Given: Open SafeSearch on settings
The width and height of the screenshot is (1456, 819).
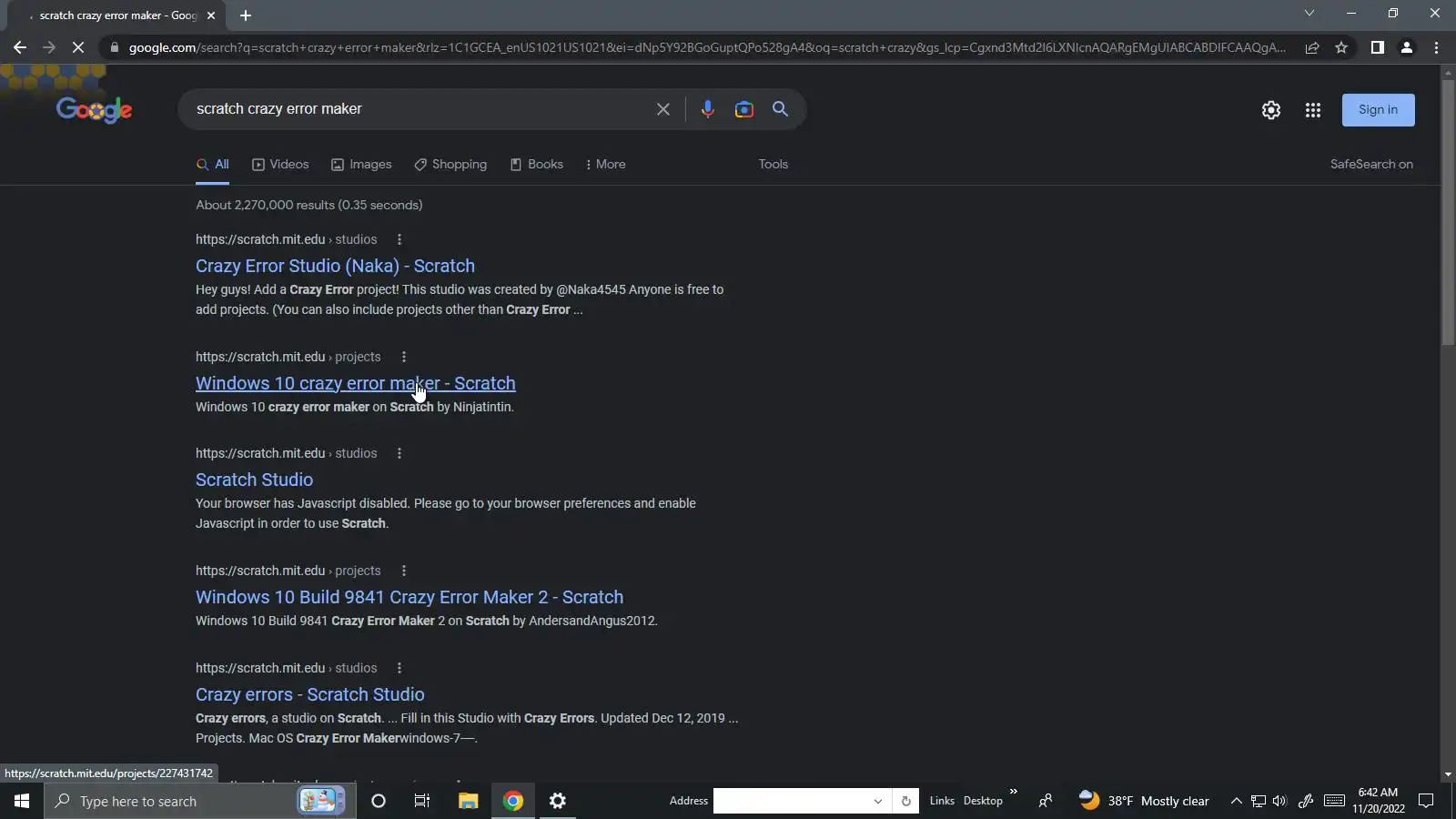Looking at the screenshot, I should point(1371,165).
